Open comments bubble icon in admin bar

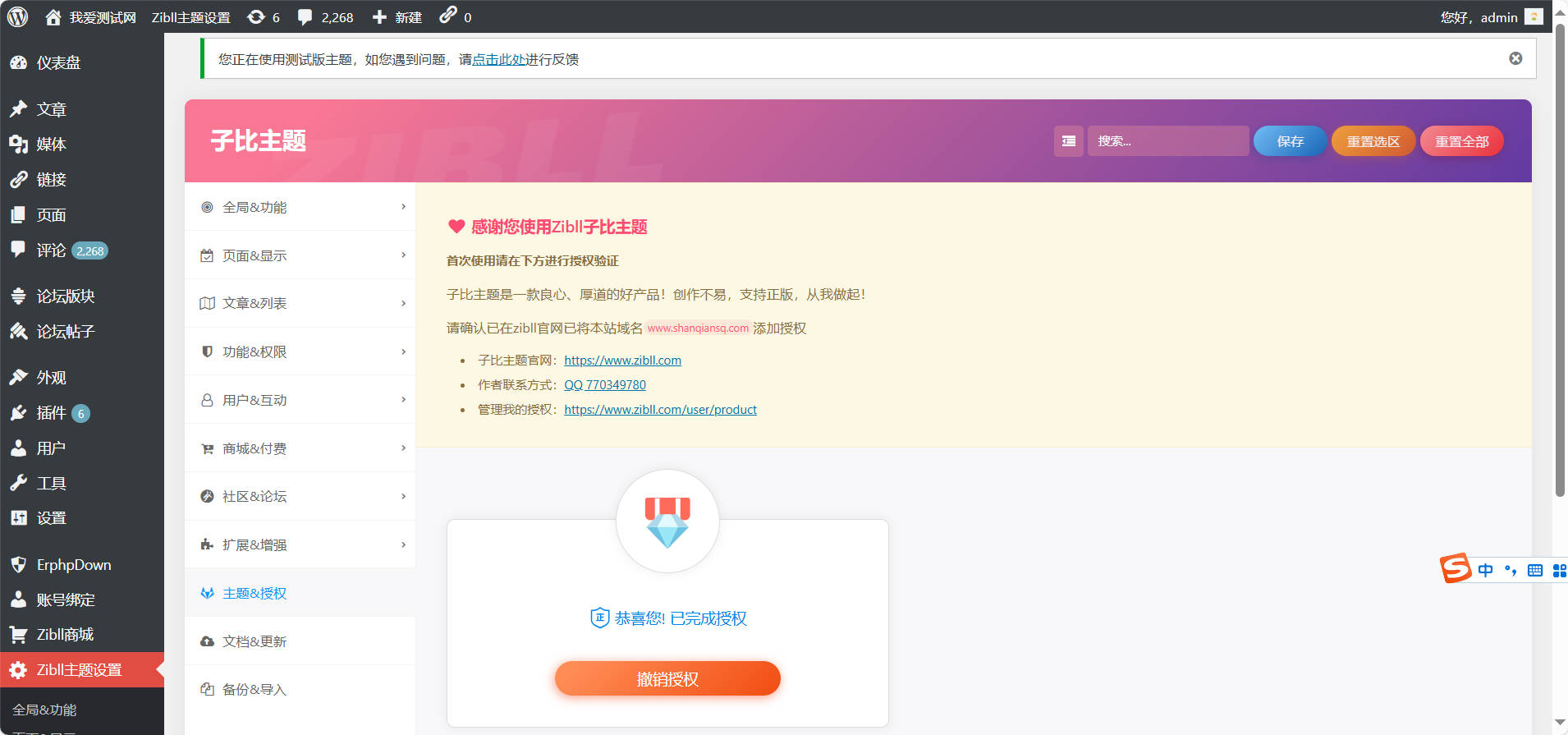click(x=305, y=17)
